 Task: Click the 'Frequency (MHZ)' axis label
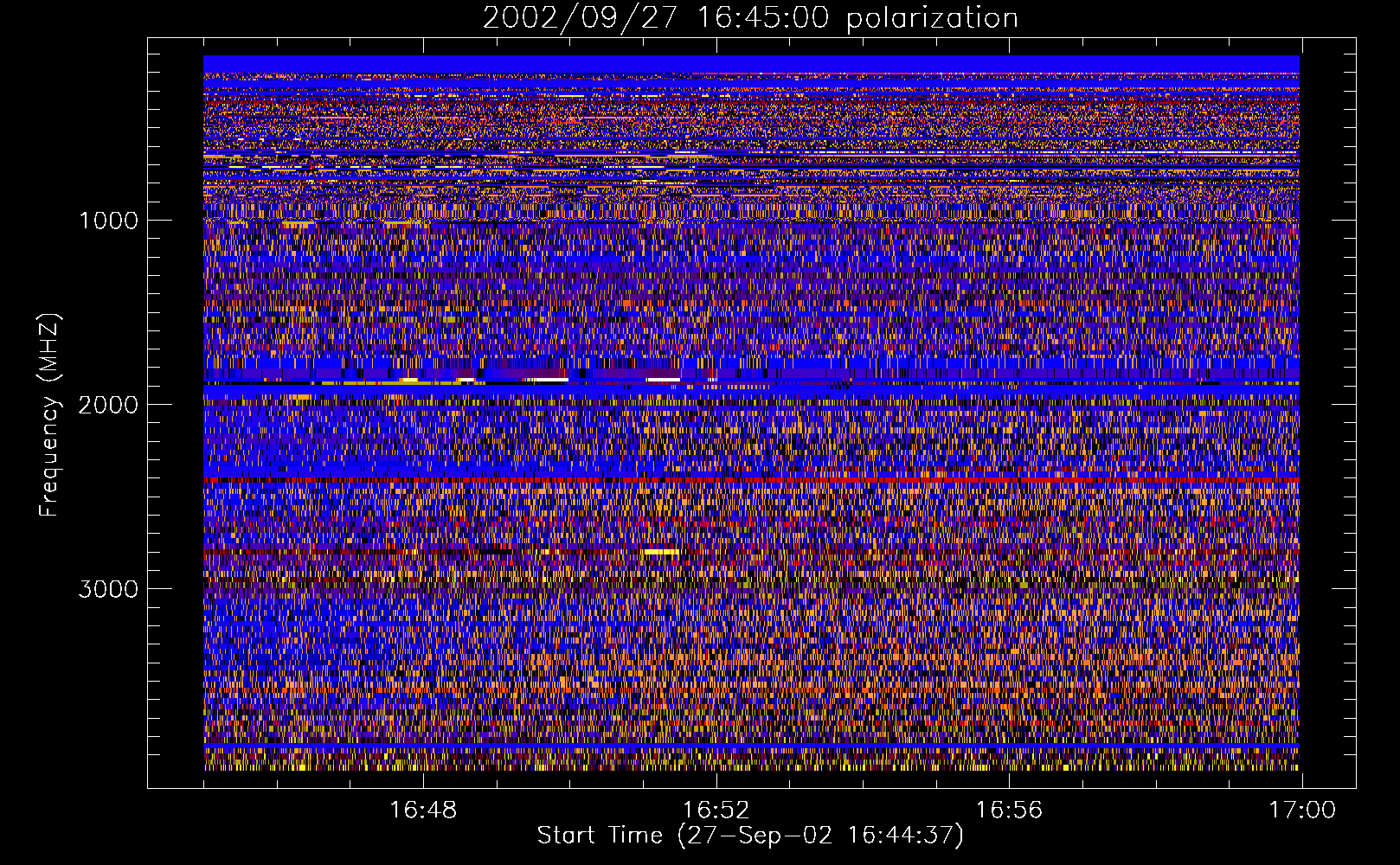[49, 415]
